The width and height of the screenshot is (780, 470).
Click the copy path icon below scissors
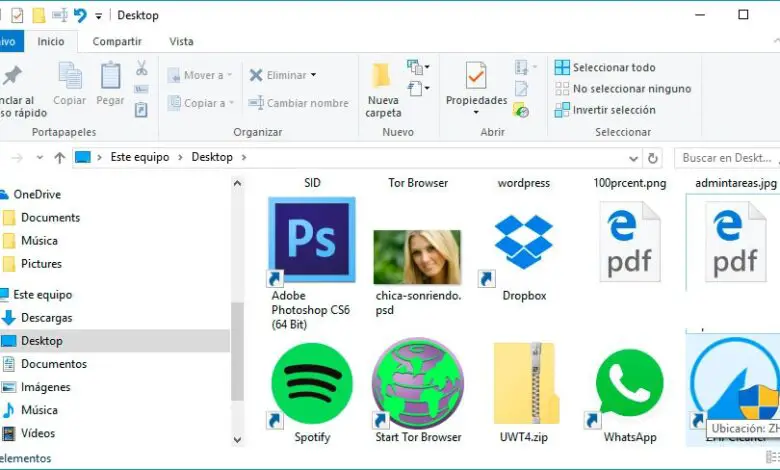(x=142, y=89)
